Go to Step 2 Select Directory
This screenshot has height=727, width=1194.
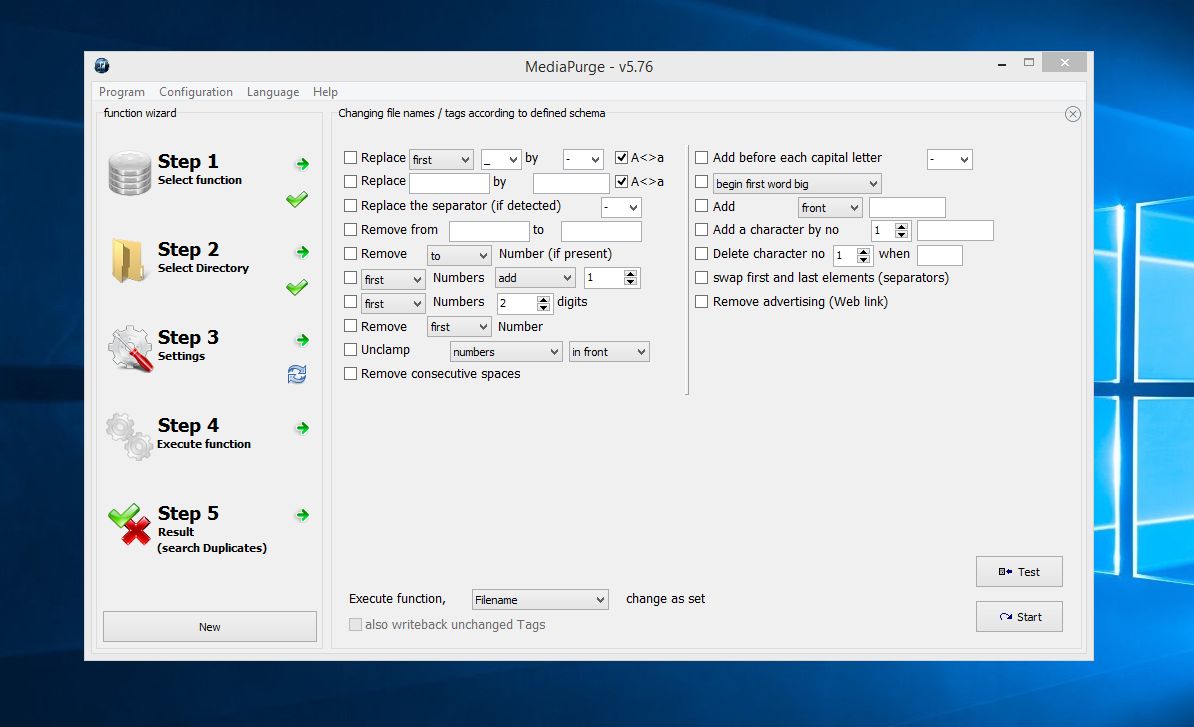(x=203, y=257)
